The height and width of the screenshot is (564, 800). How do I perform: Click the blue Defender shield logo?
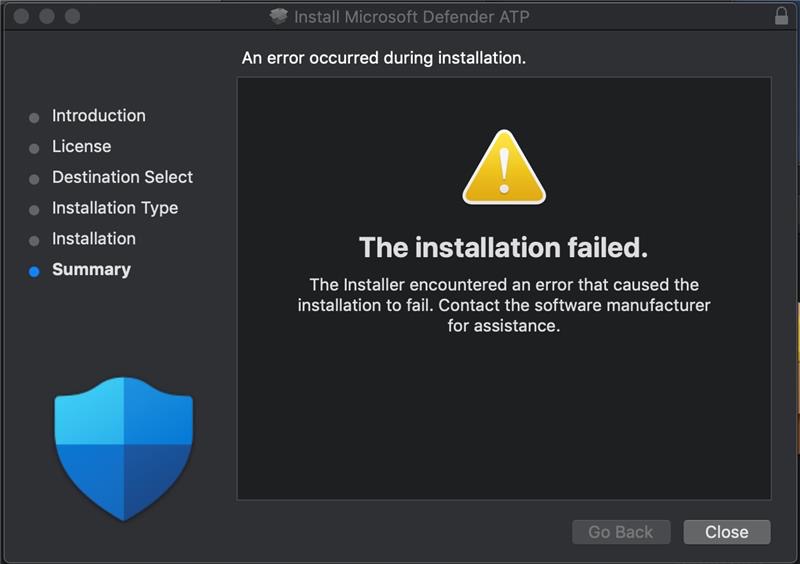click(123, 449)
